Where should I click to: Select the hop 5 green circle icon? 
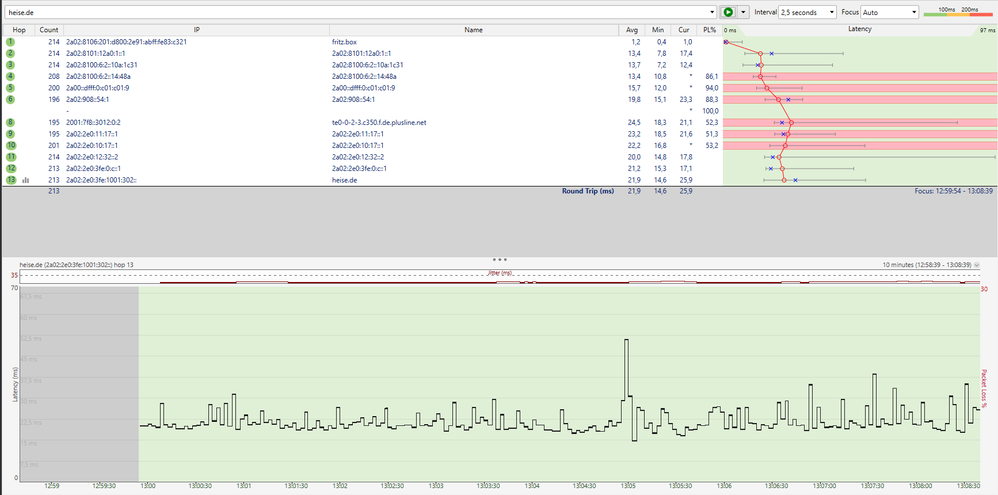click(x=11, y=88)
